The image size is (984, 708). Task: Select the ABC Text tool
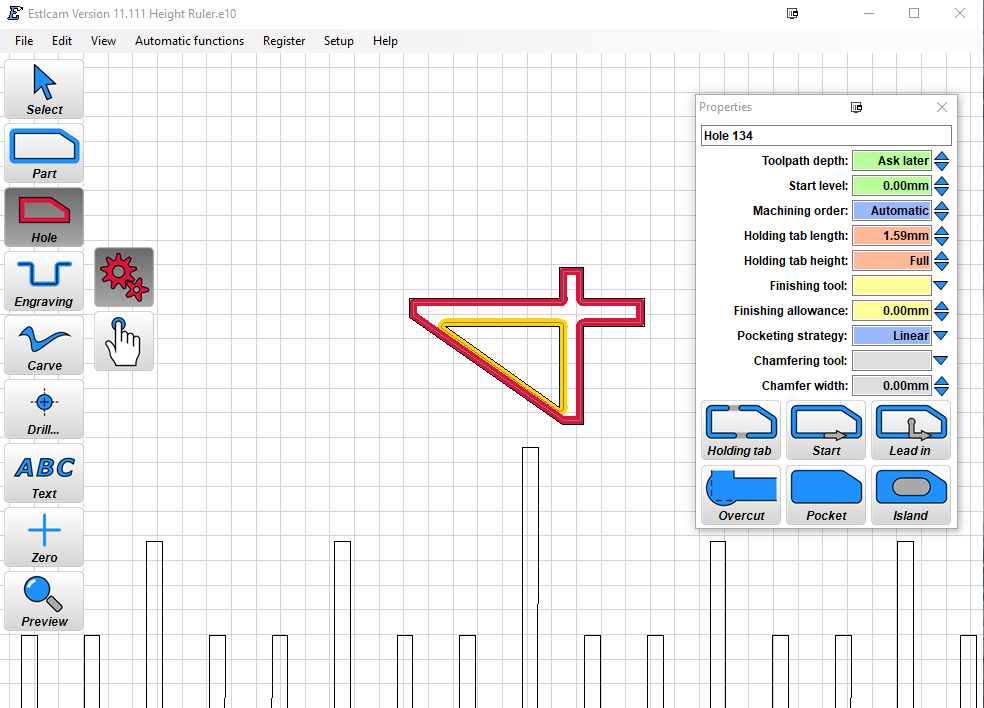(44, 473)
